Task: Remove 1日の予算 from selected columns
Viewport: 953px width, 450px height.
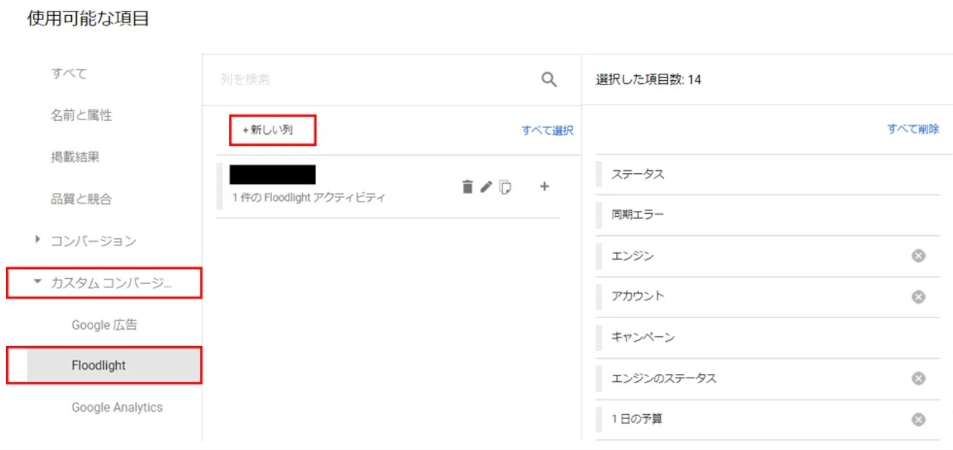Action: [918, 420]
